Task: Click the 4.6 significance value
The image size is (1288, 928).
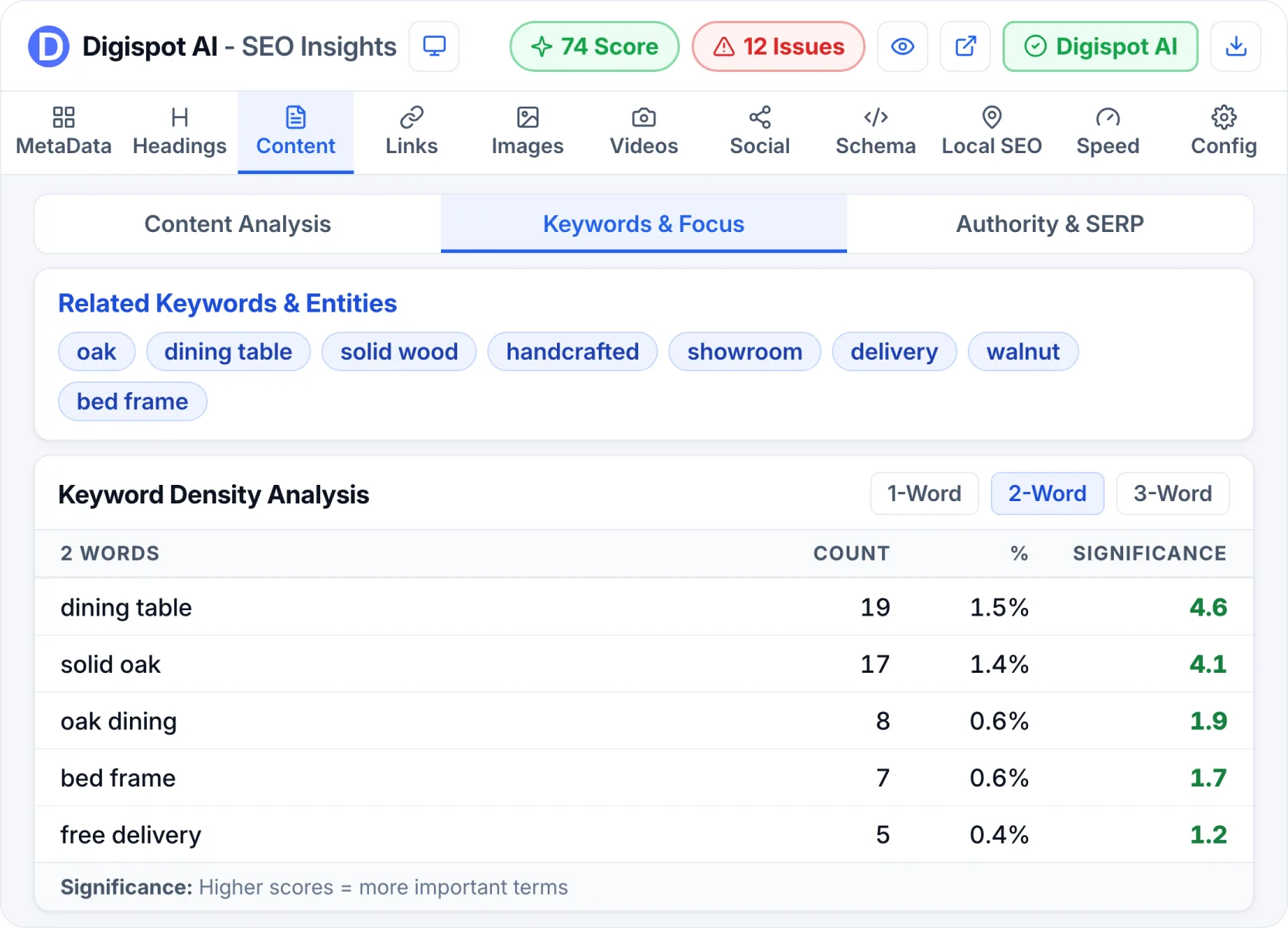Action: point(1208,608)
